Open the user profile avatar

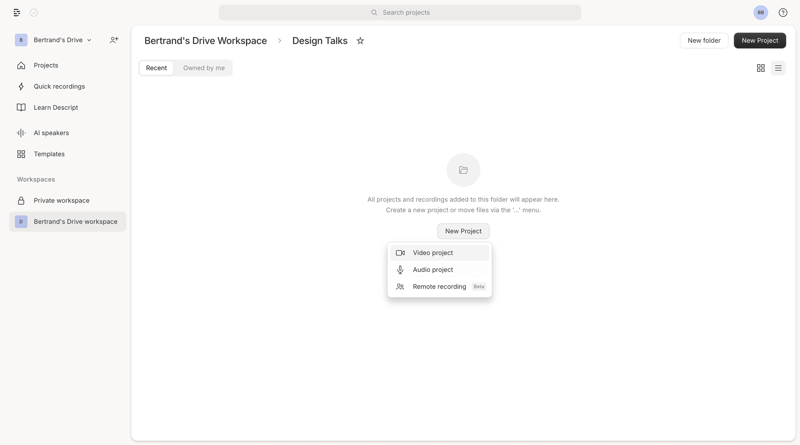pyautogui.click(x=760, y=13)
